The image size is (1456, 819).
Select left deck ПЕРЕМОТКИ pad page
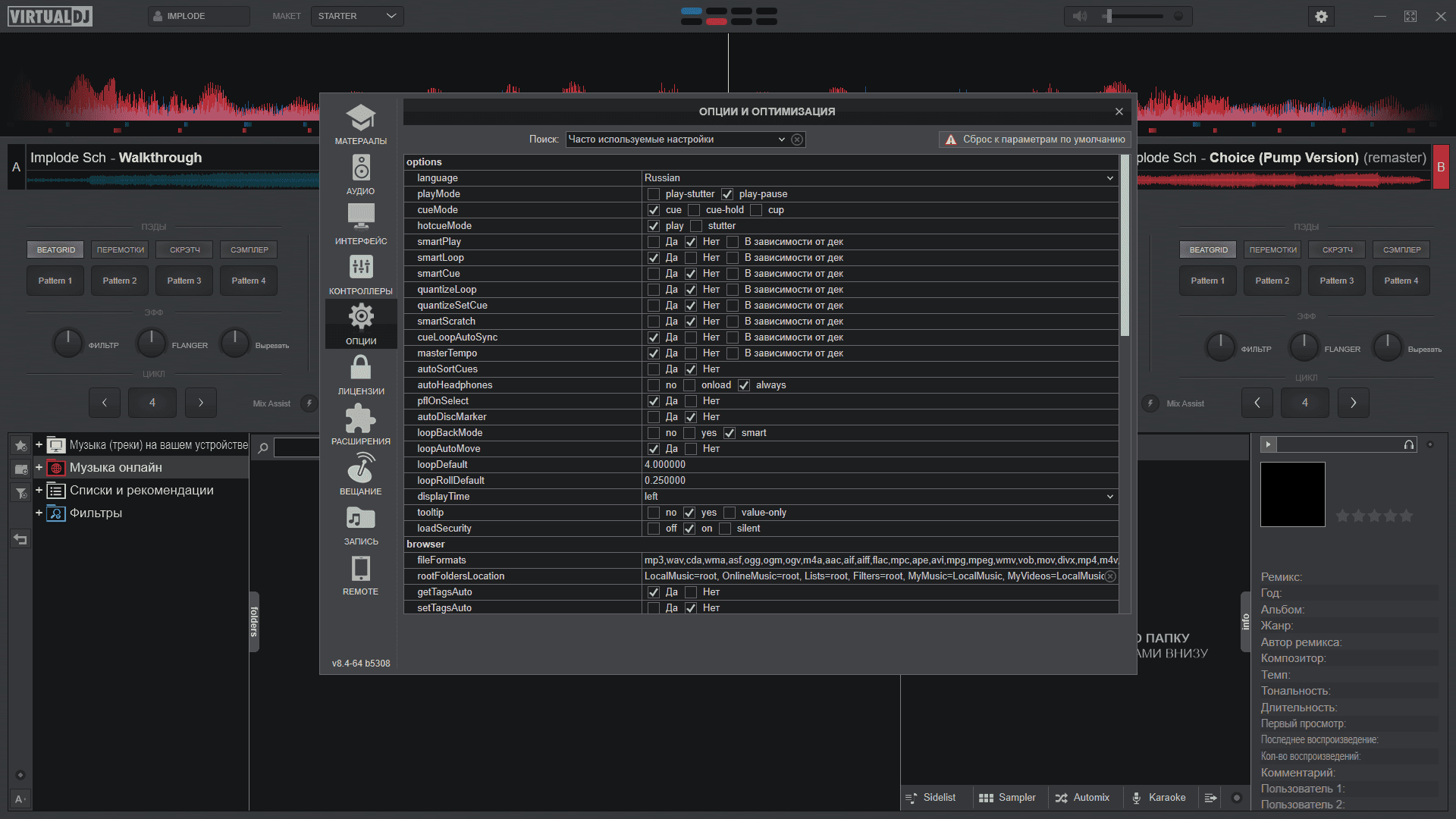pos(121,249)
